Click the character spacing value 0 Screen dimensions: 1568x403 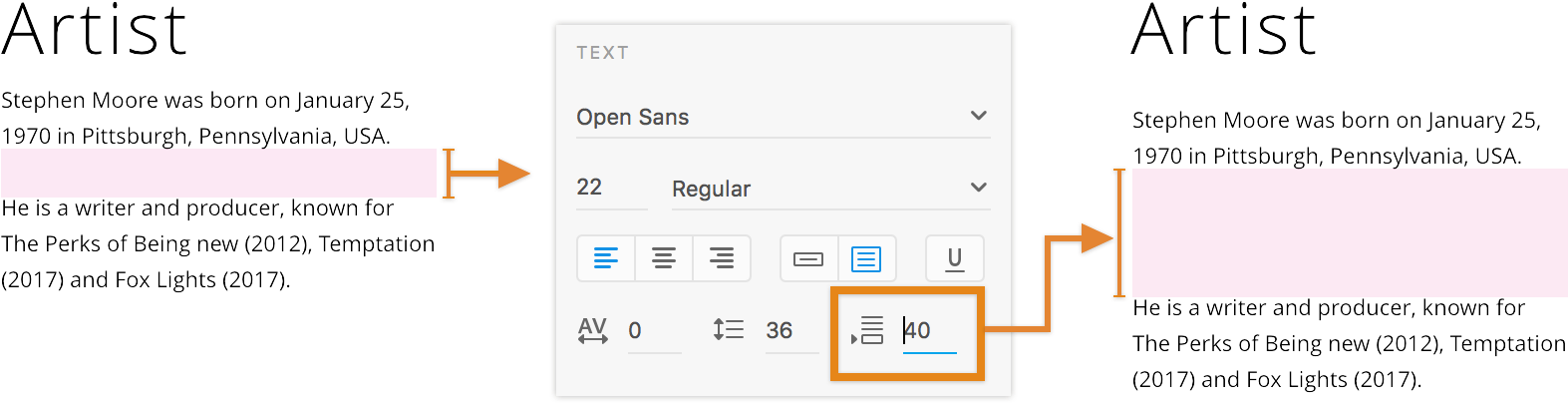coord(653,331)
